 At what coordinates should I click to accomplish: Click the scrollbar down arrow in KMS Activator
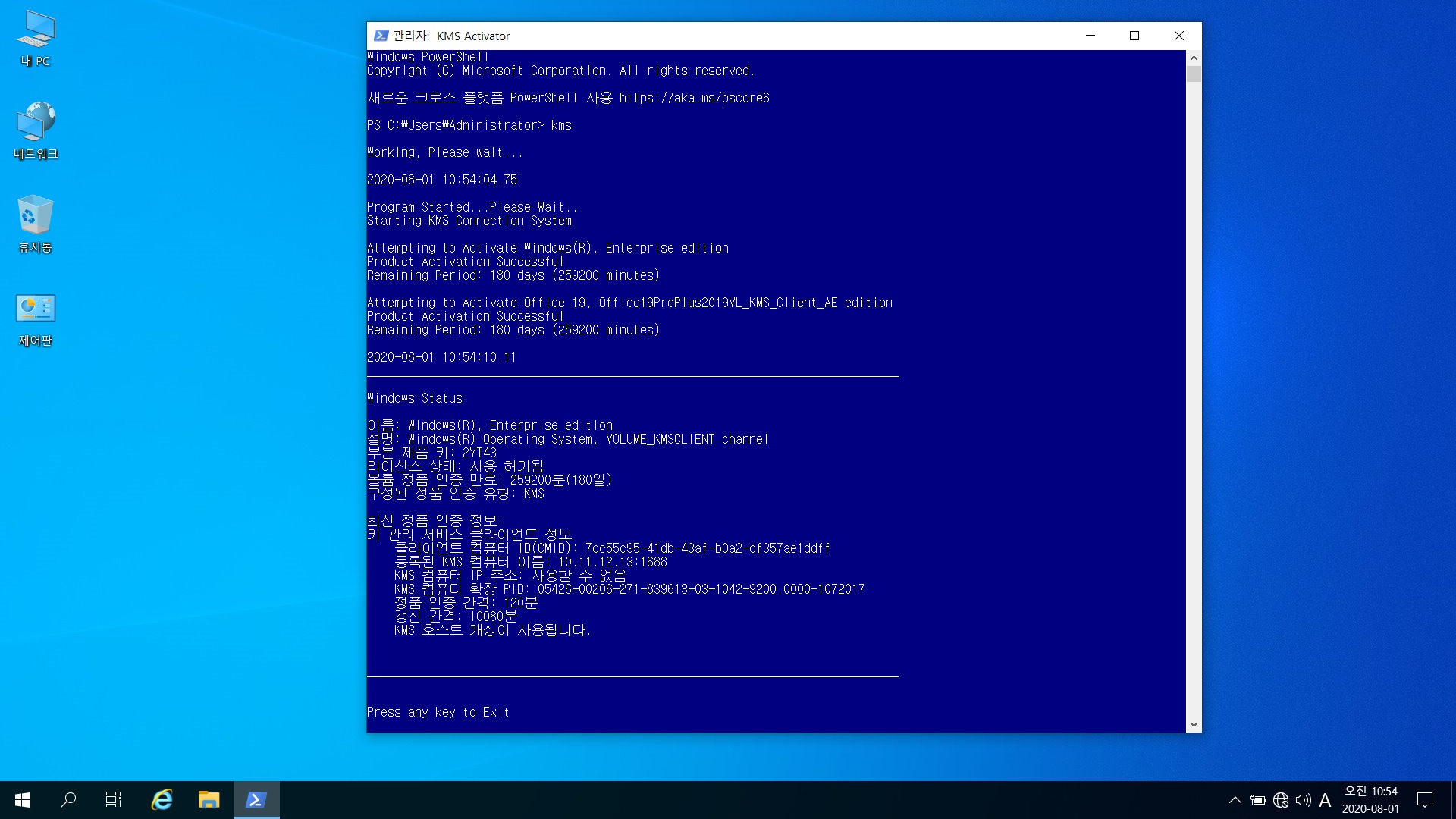coord(1194,725)
